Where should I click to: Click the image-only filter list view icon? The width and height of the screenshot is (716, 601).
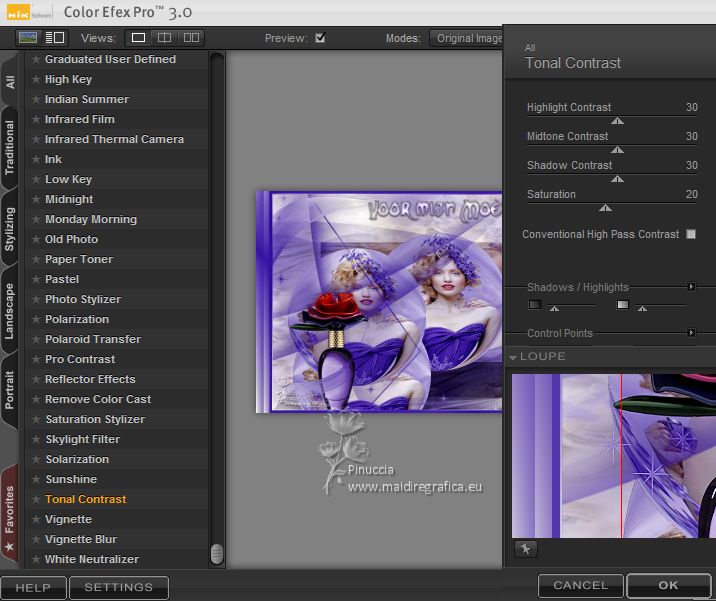tap(29, 38)
